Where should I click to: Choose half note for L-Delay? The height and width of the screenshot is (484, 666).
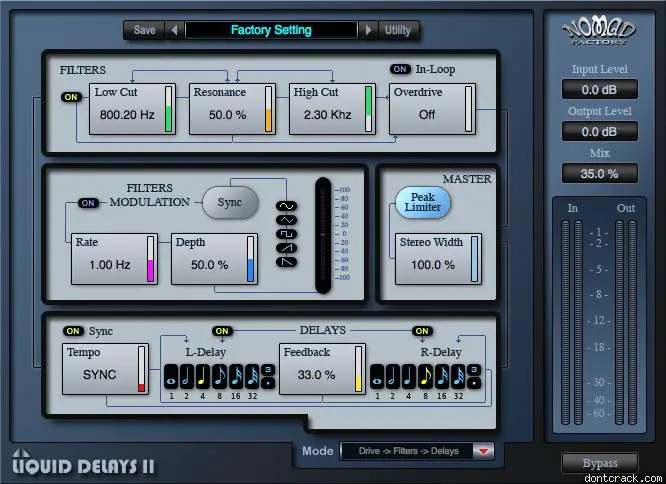click(x=187, y=376)
